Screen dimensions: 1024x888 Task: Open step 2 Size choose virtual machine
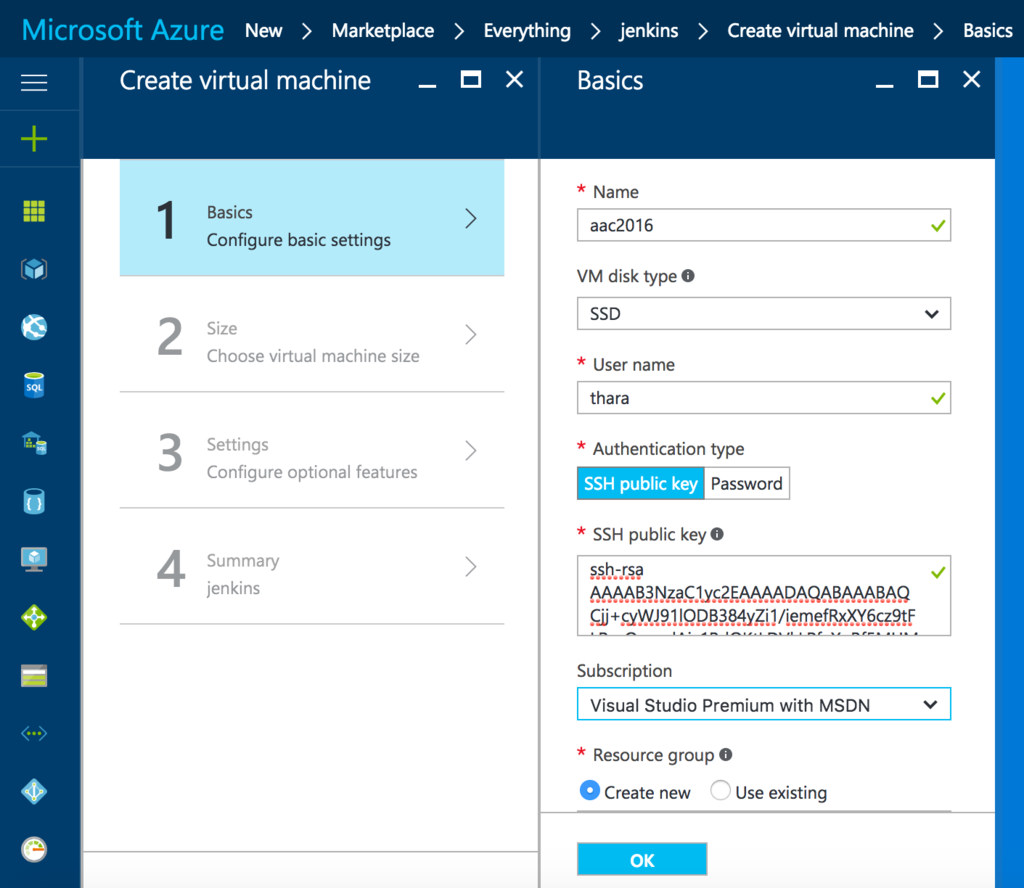(x=312, y=334)
